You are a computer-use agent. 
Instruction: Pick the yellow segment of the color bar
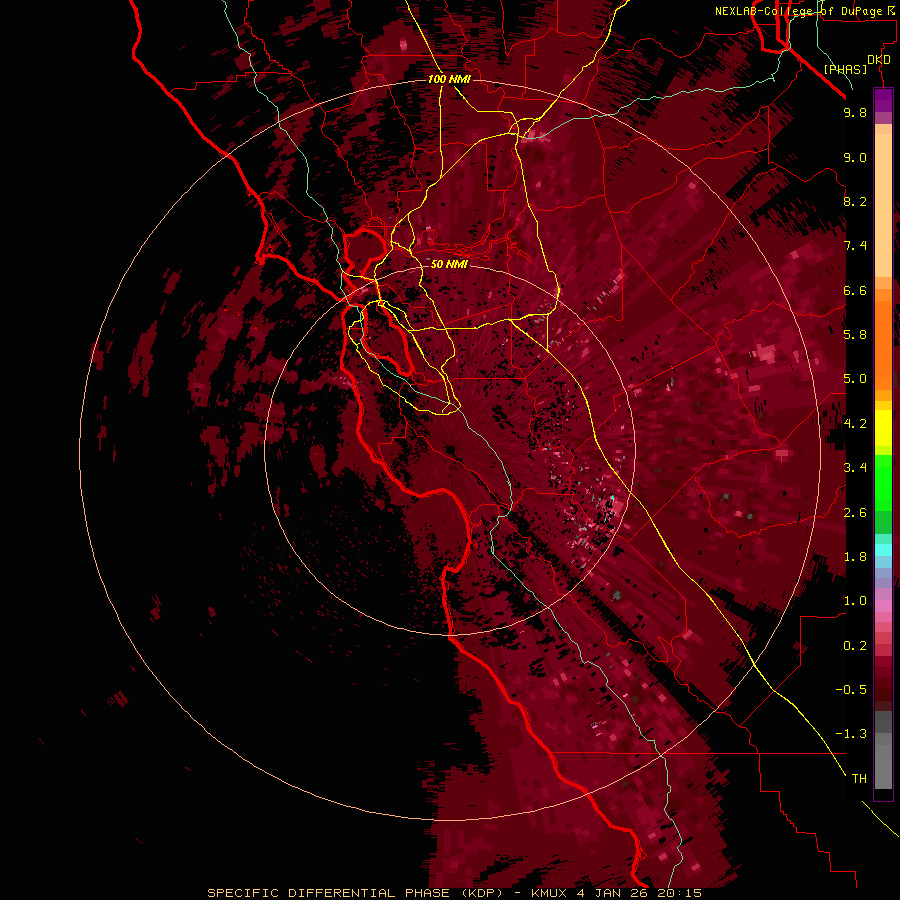[883, 428]
